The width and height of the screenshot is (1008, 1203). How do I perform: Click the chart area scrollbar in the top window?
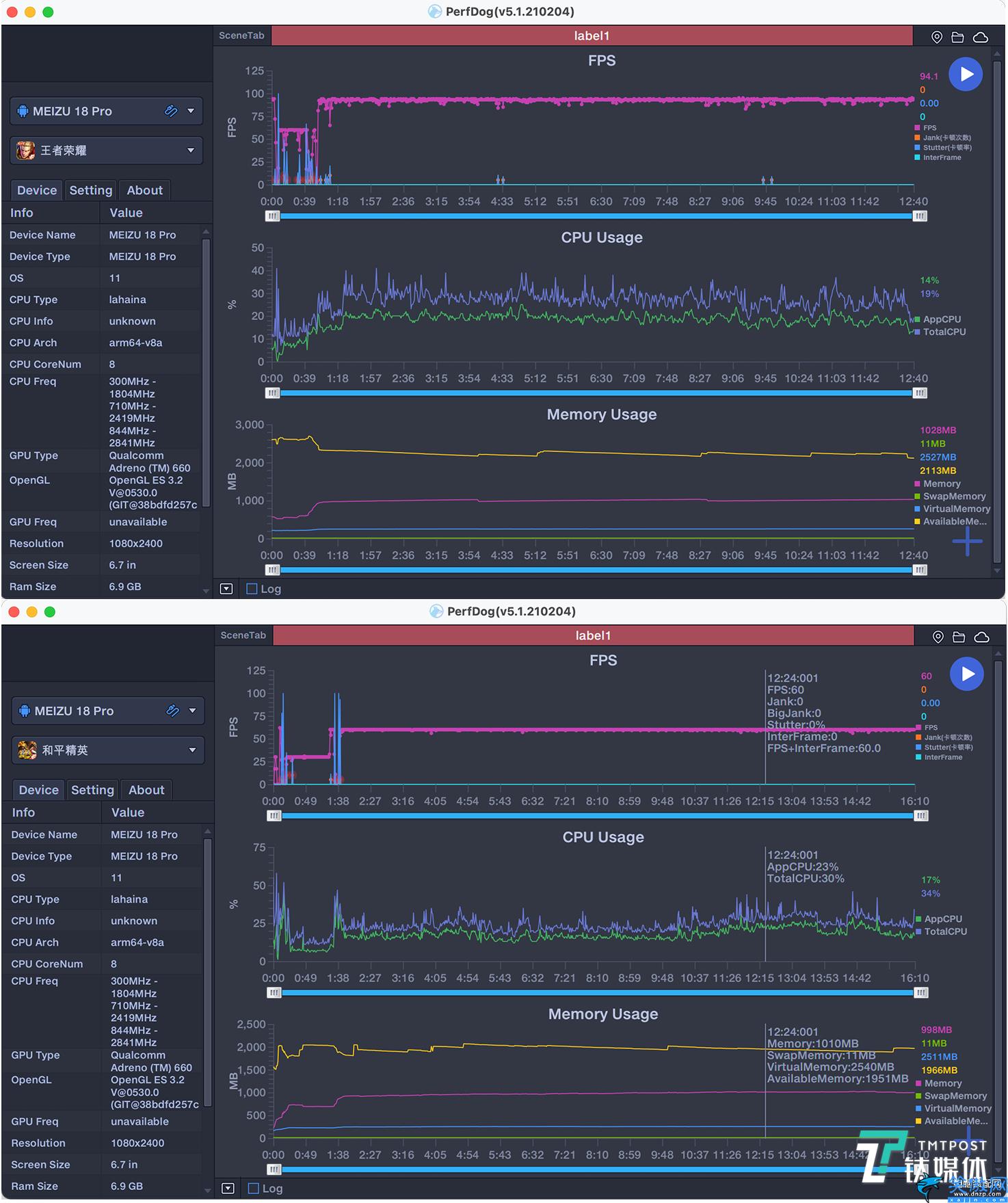click(x=998, y=311)
